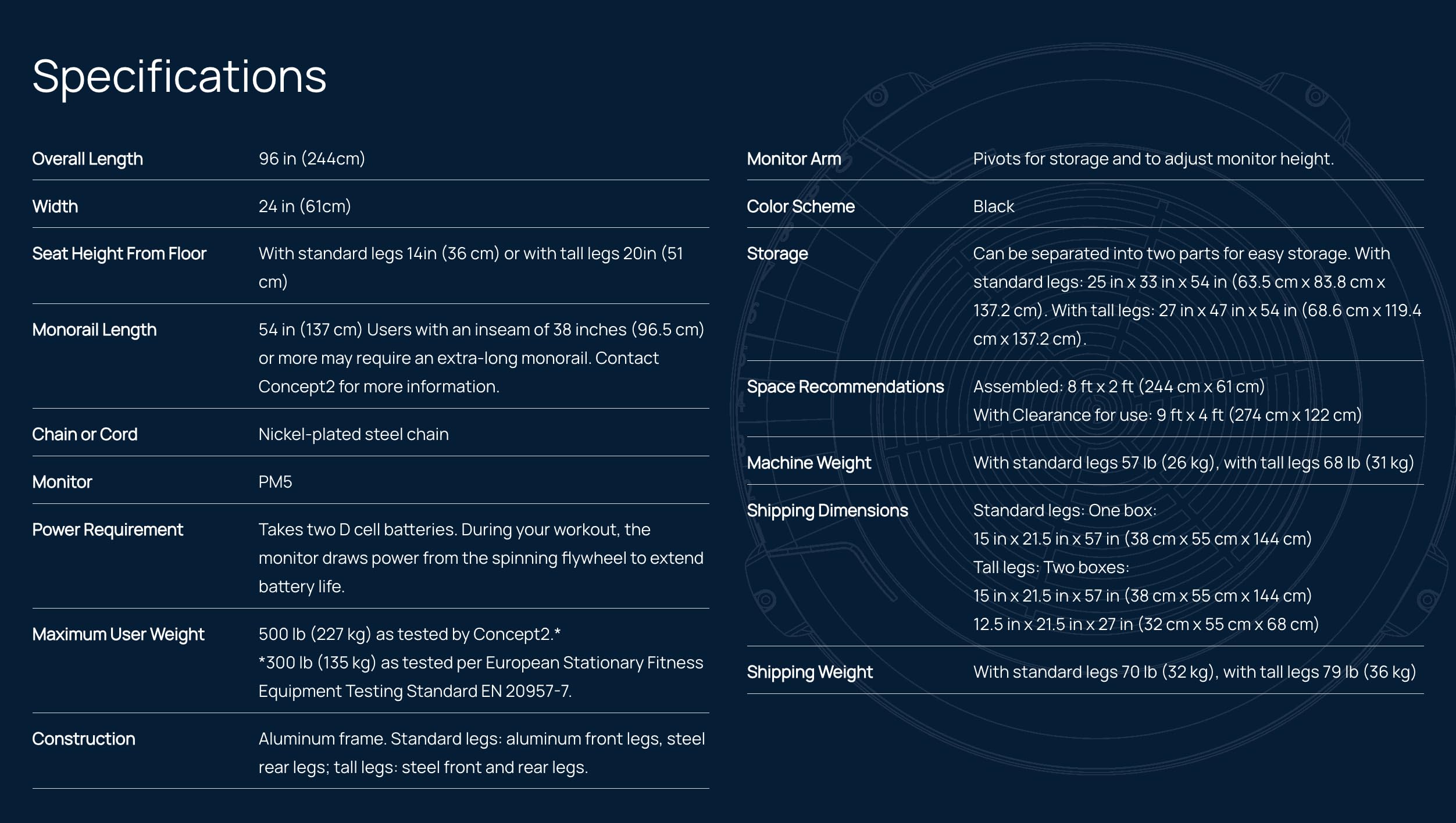Select the PM5 monitor value
This screenshot has width=1456, height=823.
point(275,482)
